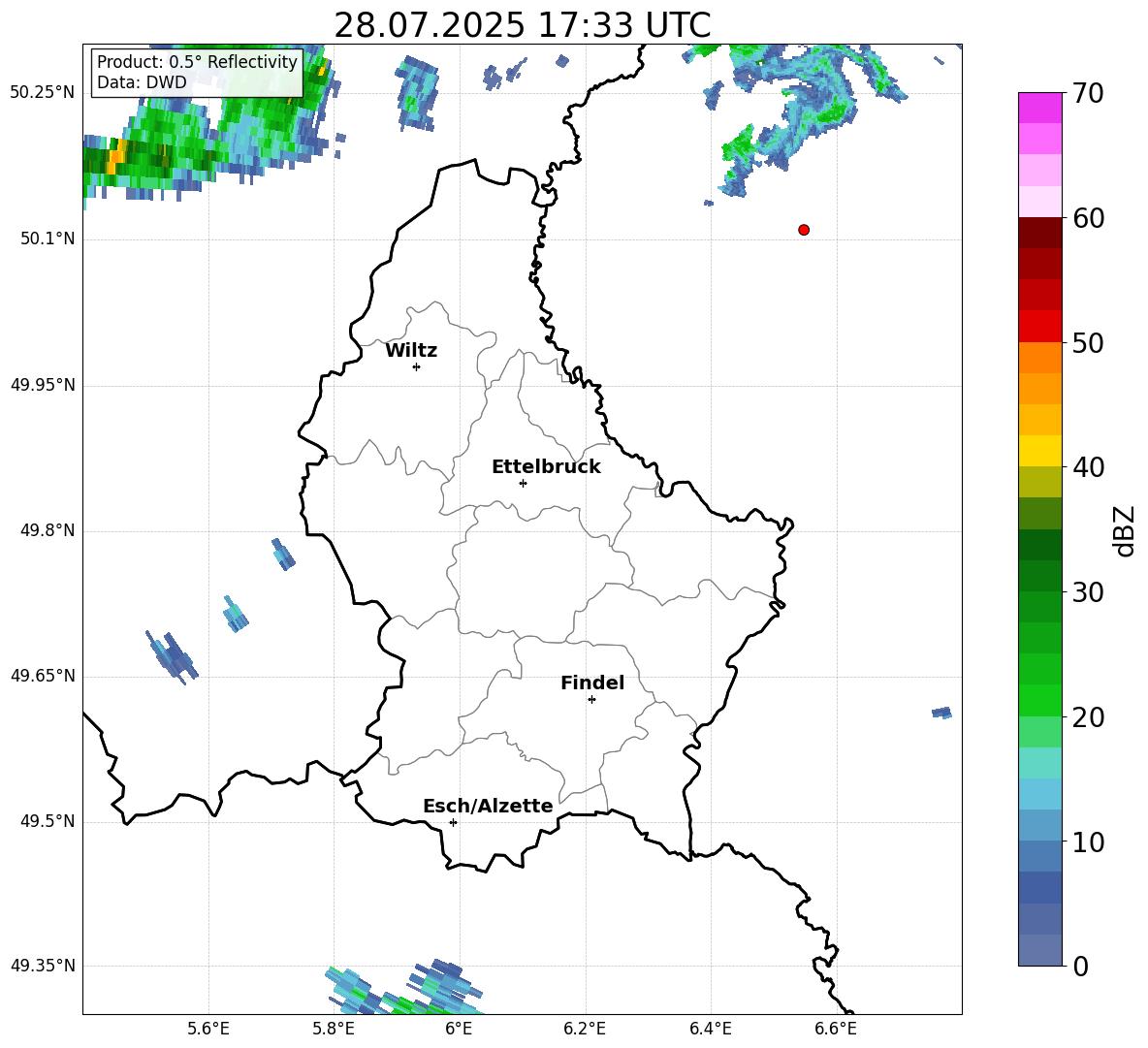The width and height of the screenshot is (1148, 1048).
Task: Click the colorbar tick label 0
Action: pos(1080,966)
